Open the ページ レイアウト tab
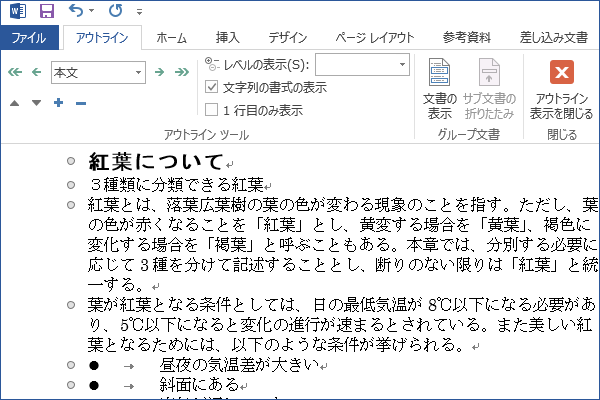The width and height of the screenshot is (600, 400). coord(375,38)
